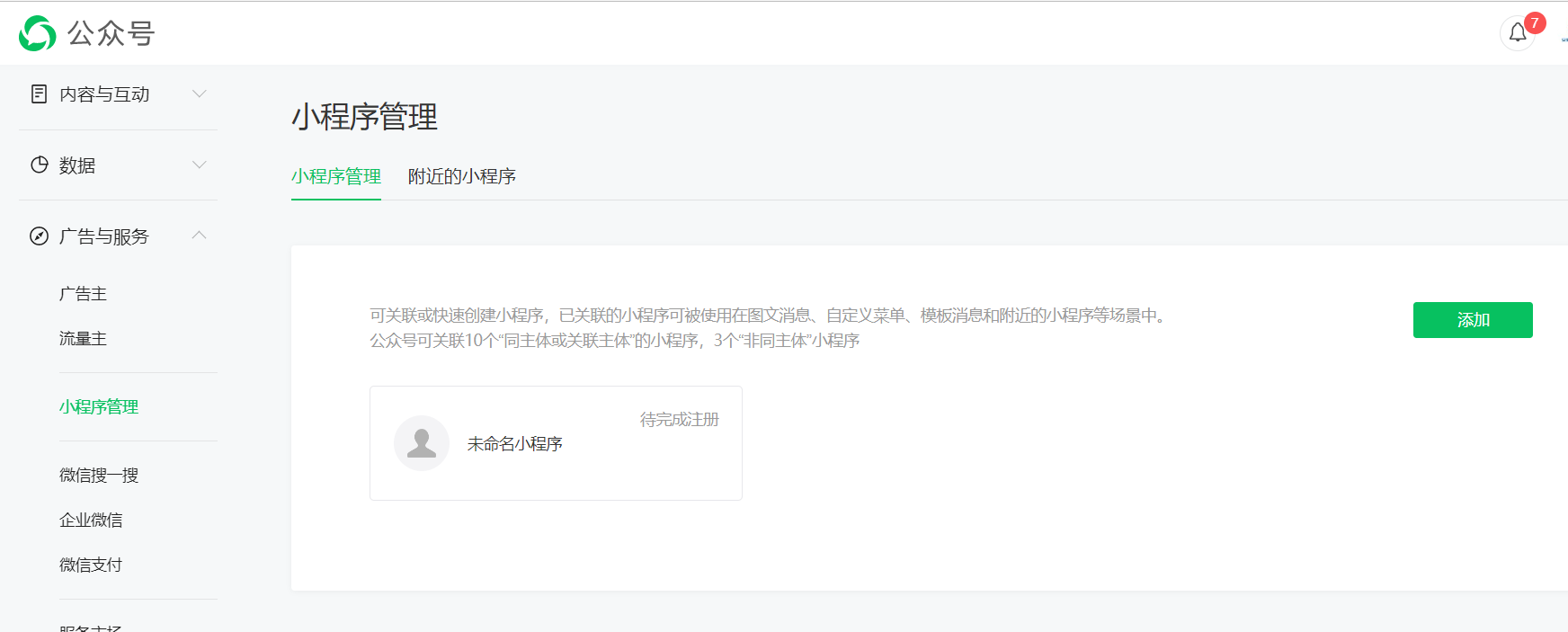
Task: Click the green 公众号 logo icon
Action: pos(38,33)
